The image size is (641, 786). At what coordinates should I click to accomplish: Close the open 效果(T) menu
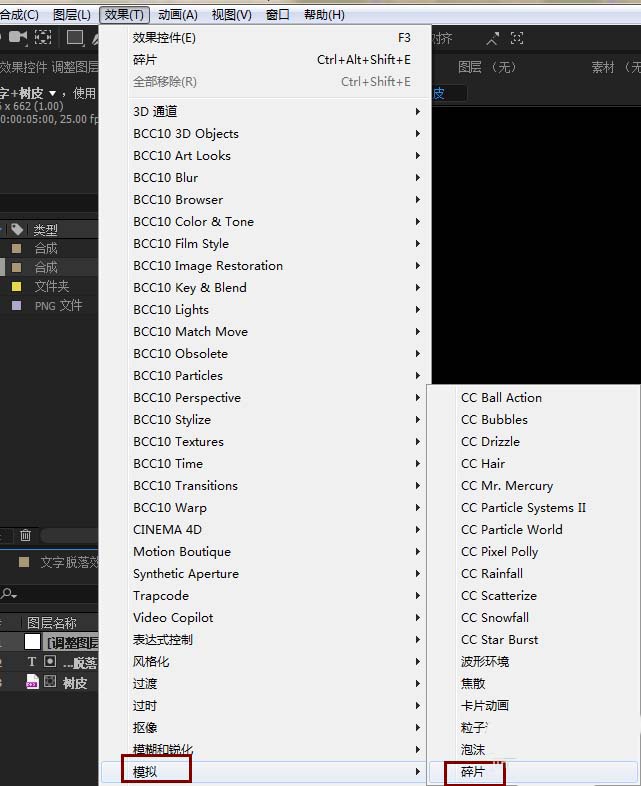pos(124,15)
